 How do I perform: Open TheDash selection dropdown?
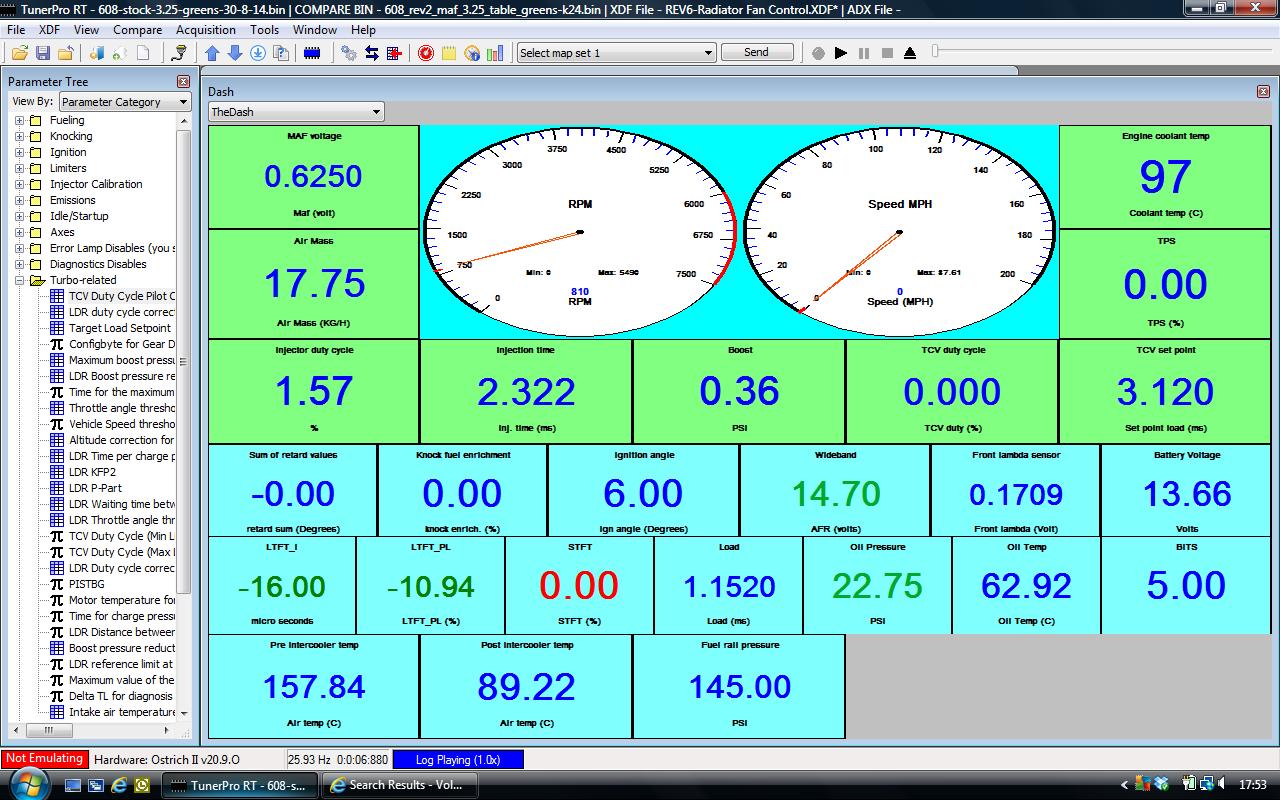296,112
